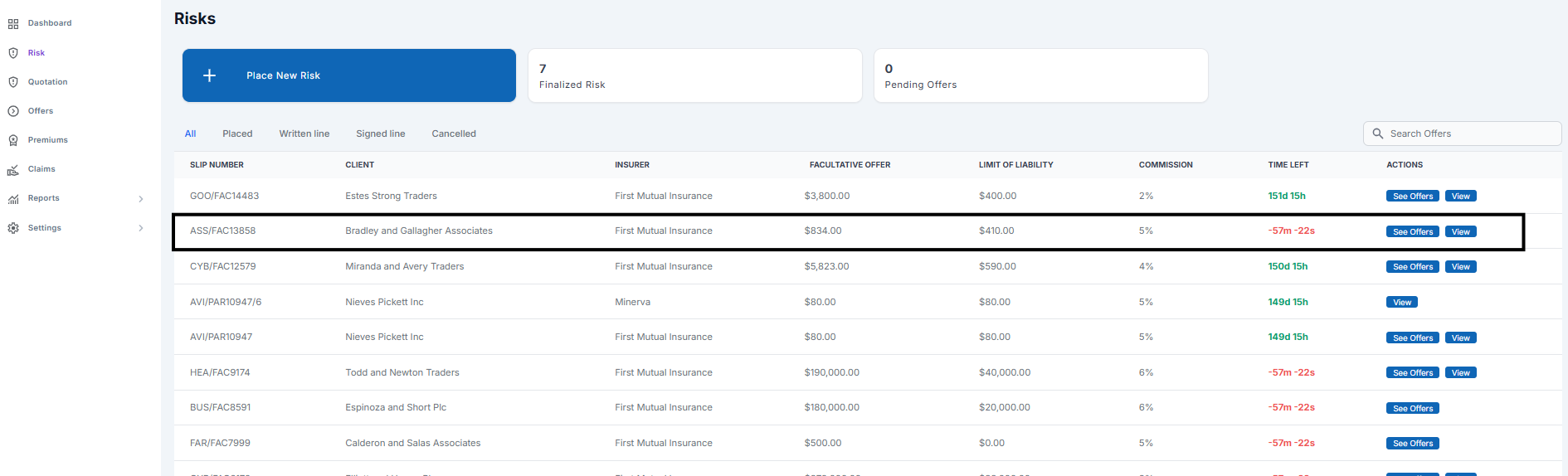The width and height of the screenshot is (1568, 476).
Task: Expand the Settings submenu chevron
Action: (x=141, y=228)
